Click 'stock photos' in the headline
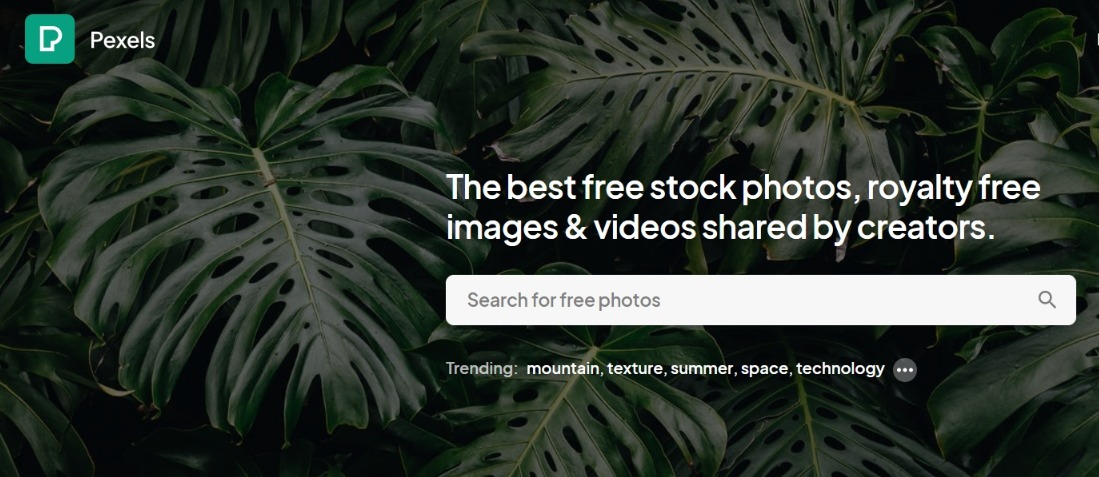1099x477 pixels. [x=753, y=188]
